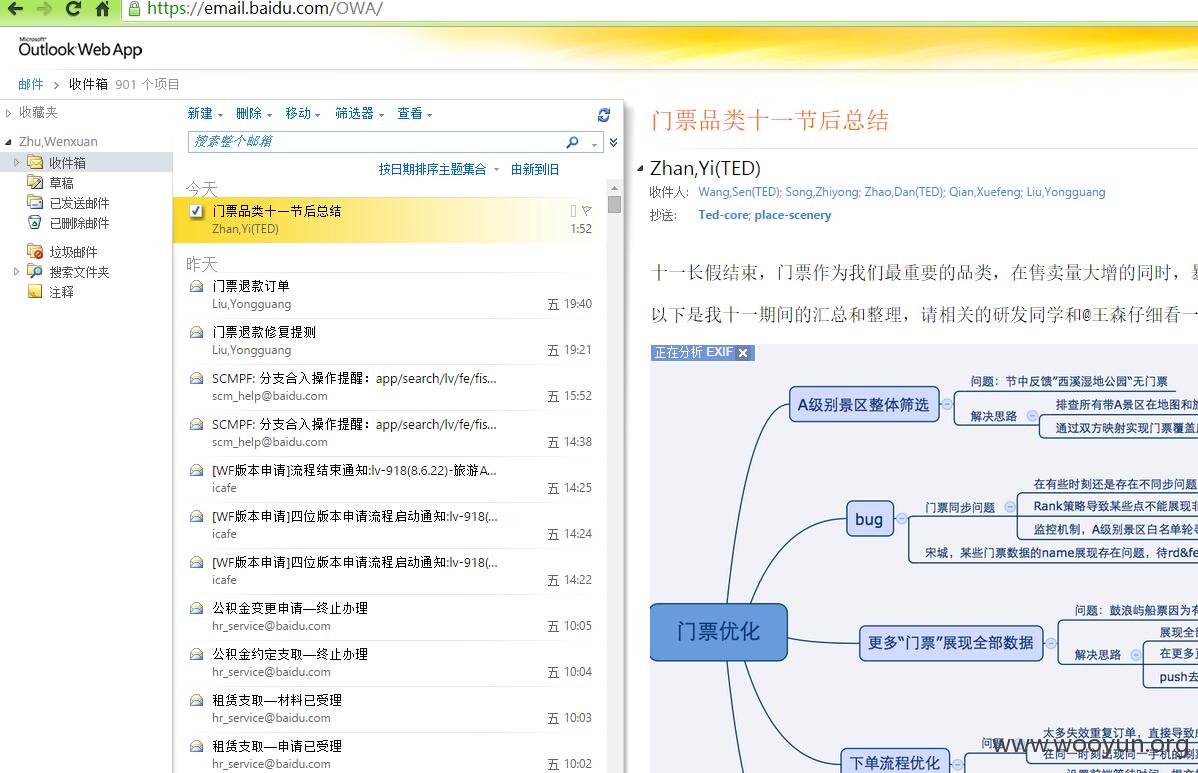Click the browser forward arrow

point(44,8)
